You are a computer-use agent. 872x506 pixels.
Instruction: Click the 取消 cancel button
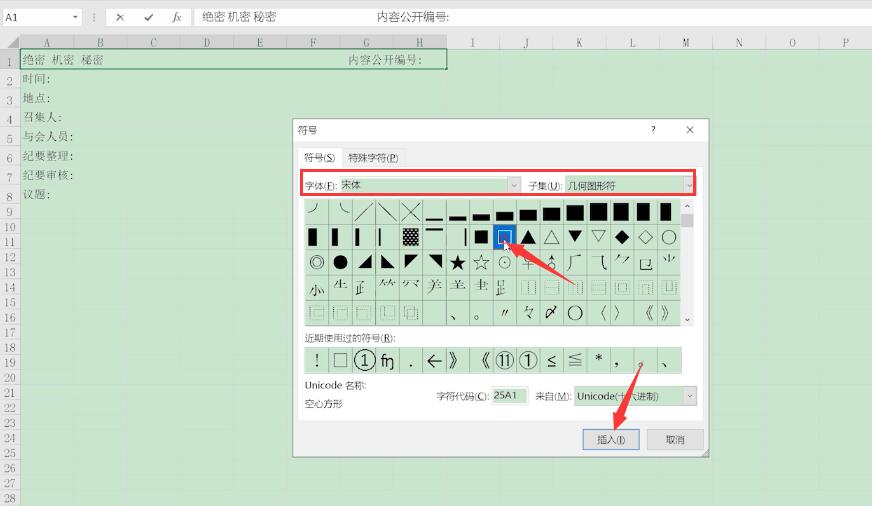tap(675, 440)
